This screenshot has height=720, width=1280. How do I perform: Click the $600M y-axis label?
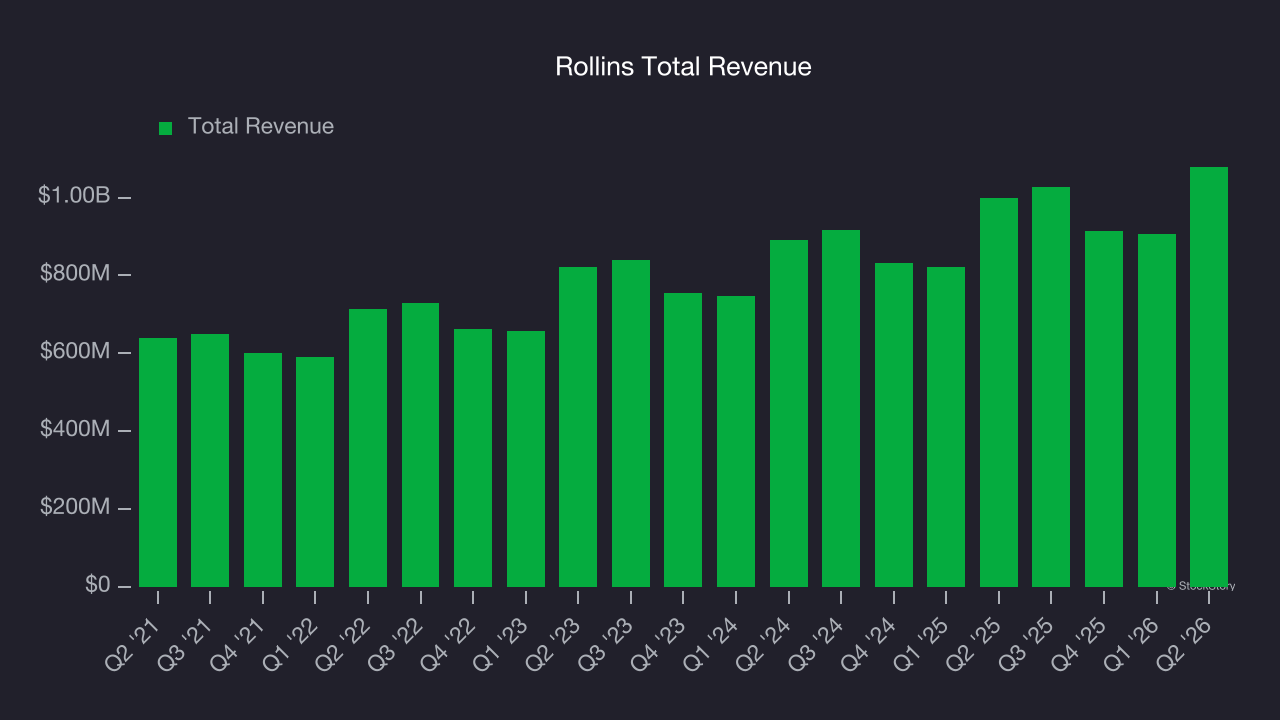point(74,351)
